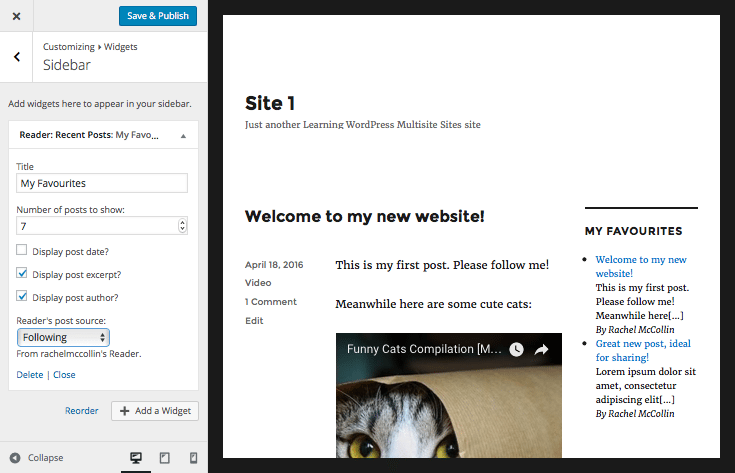Click the Number of posts to show field
Image resolution: width=735 pixels, height=473 pixels.
coord(102,226)
